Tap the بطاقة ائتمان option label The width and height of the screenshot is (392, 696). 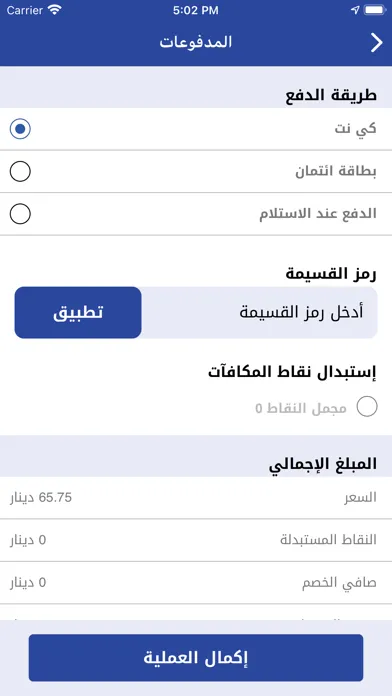(x=336, y=172)
